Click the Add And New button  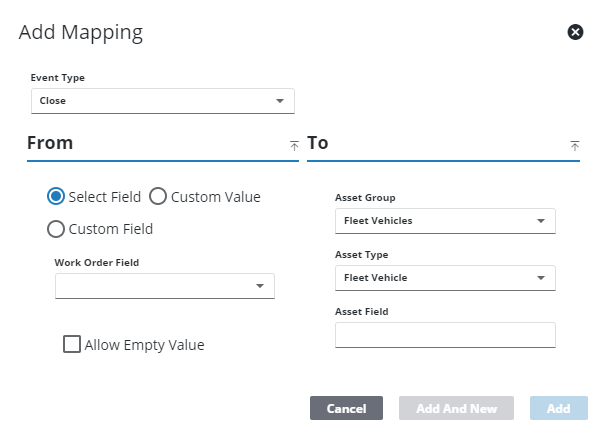click(456, 408)
